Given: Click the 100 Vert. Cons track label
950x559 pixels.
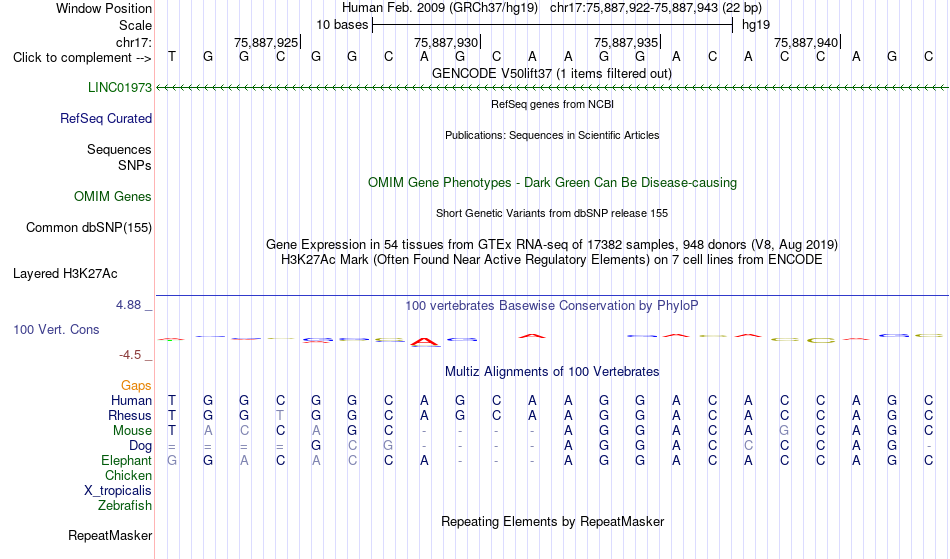Looking at the screenshot, I should [x=56, y=329].
